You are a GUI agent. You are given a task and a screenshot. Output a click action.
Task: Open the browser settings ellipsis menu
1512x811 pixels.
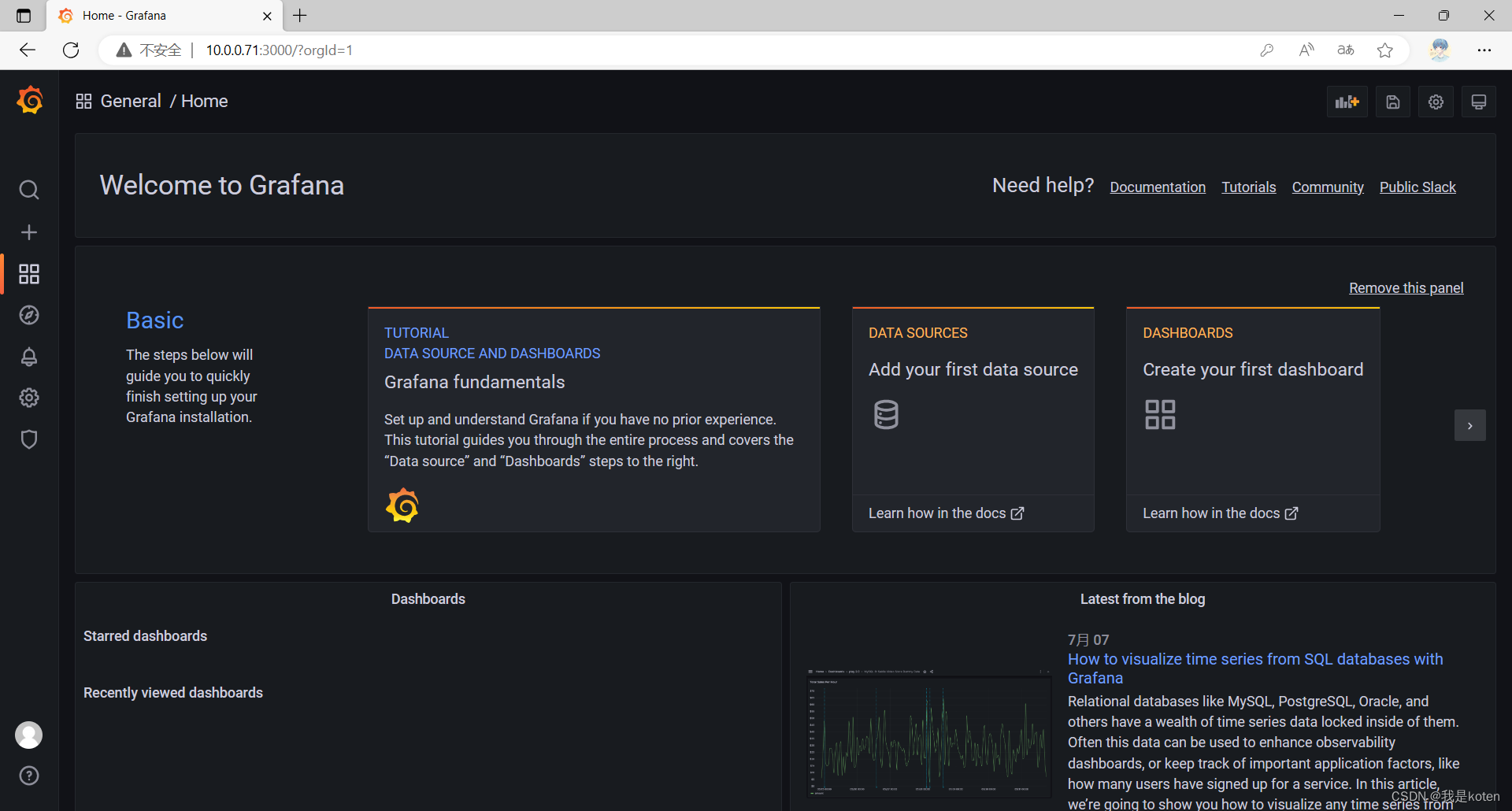1484,50
